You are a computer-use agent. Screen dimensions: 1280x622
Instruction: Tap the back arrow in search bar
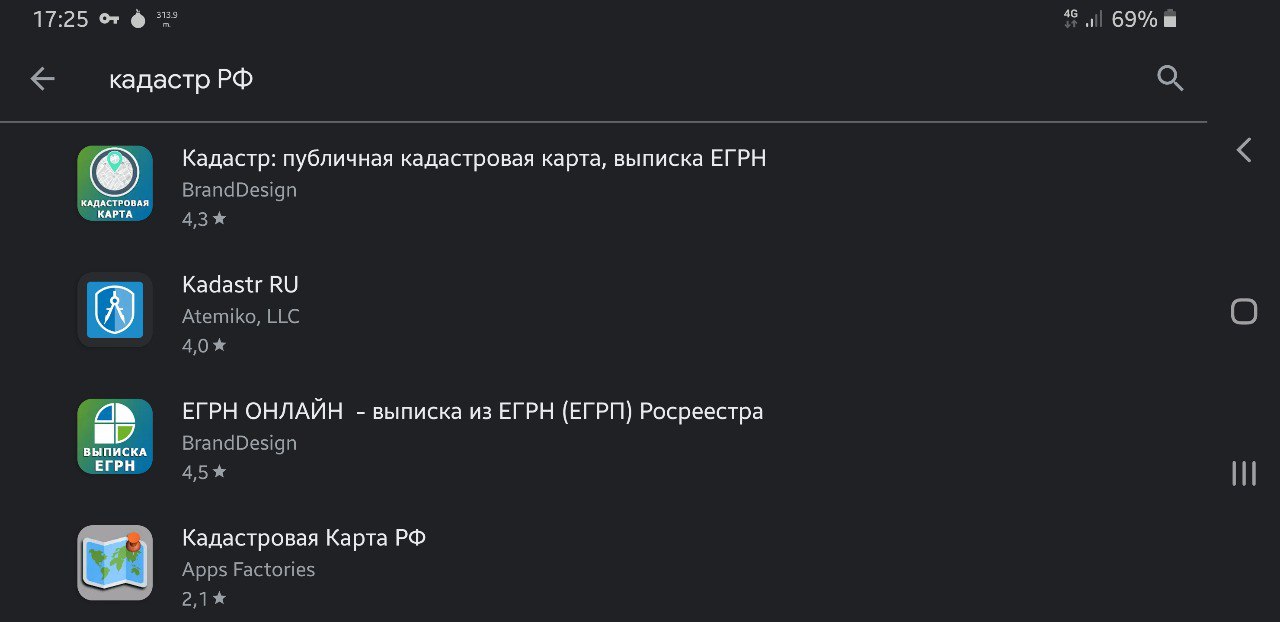coord(42,79)
